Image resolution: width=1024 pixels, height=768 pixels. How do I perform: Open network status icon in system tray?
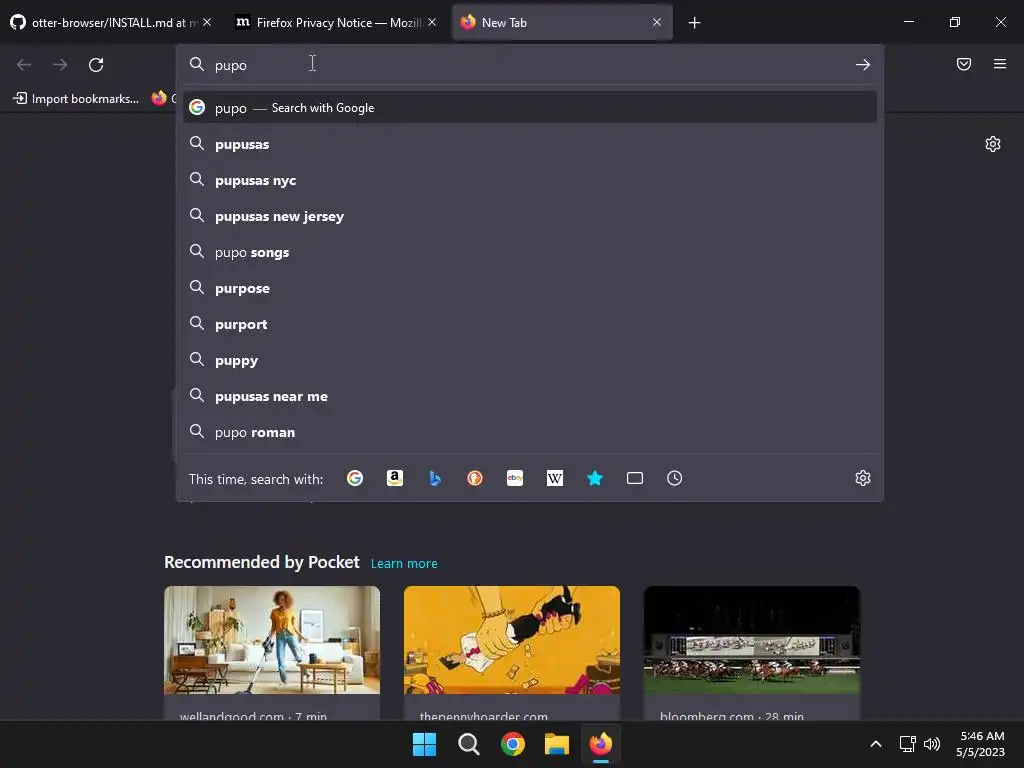tap(907, 744)
